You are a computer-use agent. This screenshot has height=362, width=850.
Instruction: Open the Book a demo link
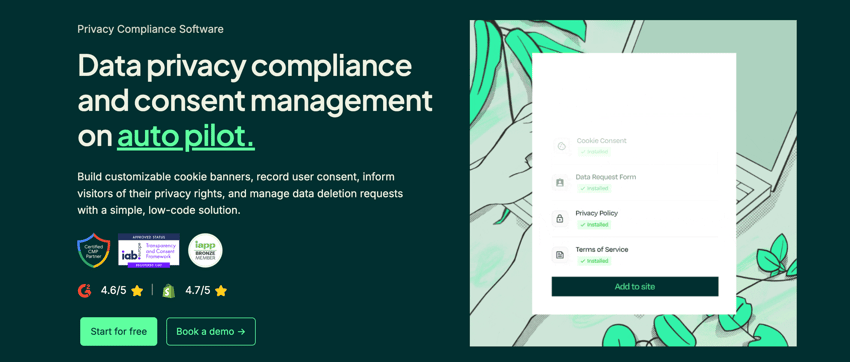pyautogui.click(x=211, y=332)
